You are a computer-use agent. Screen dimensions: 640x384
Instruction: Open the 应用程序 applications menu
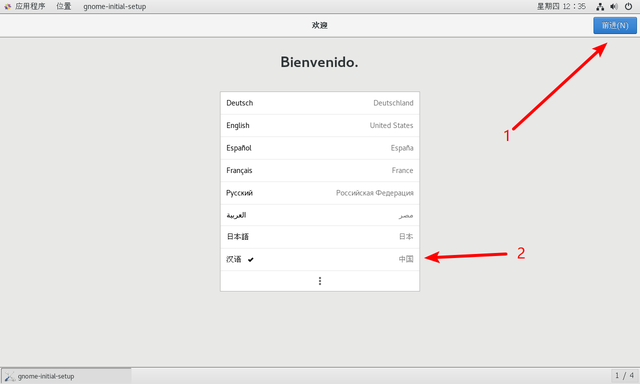tap(30, 6)
